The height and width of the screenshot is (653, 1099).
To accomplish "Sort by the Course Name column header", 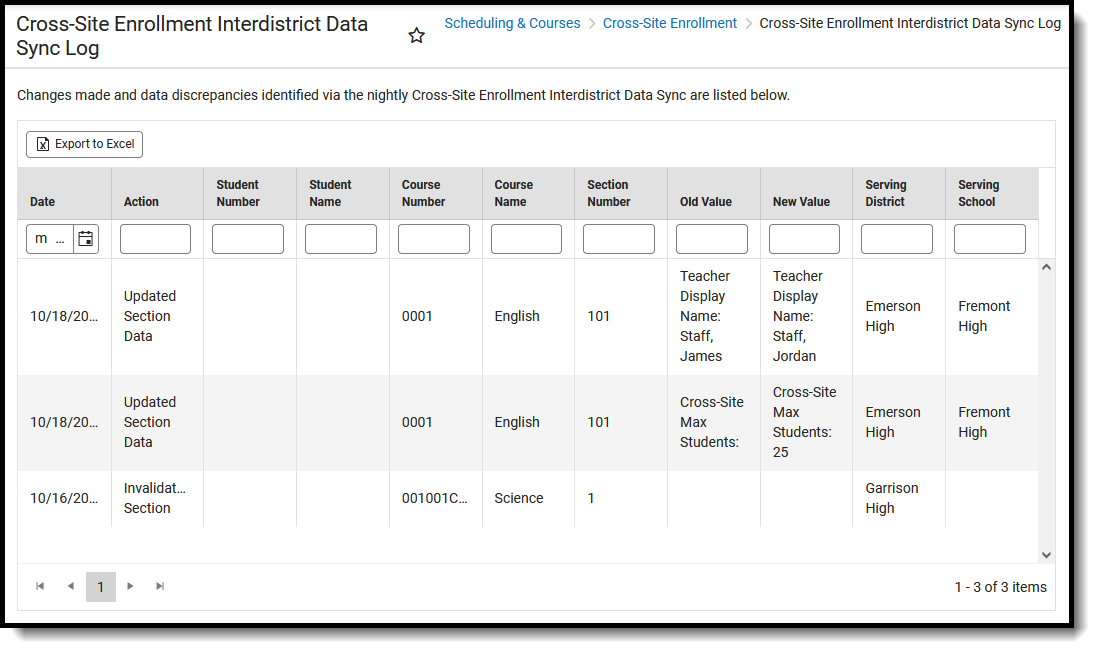I will pos(513,193).
